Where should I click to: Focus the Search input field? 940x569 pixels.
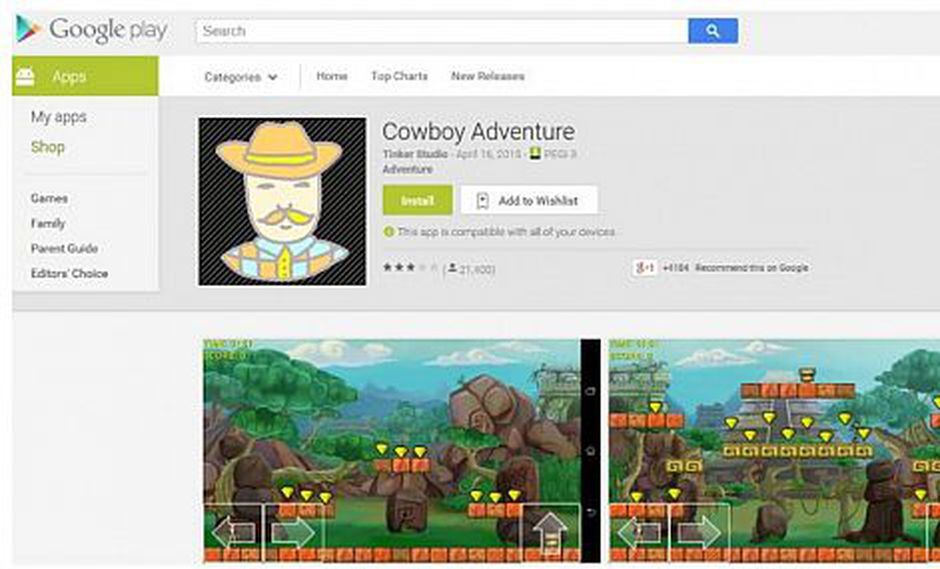(x=442, y=31)
